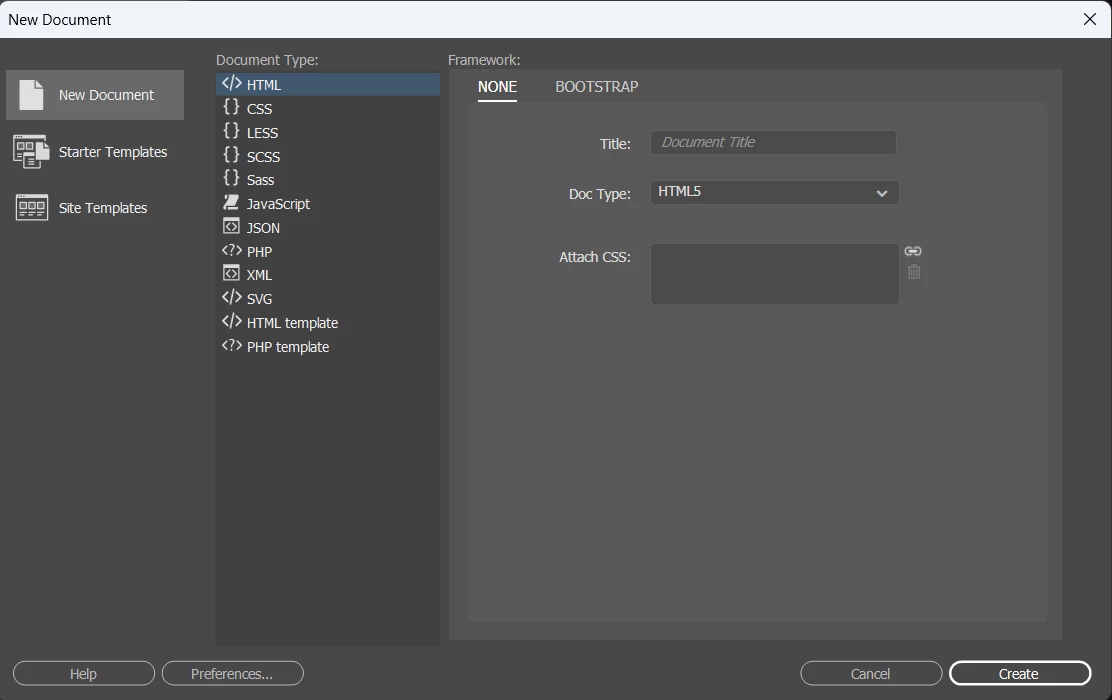Click the XML file icon
The height and width of the screenshot is (700, 1112).
tap(231, 273)
